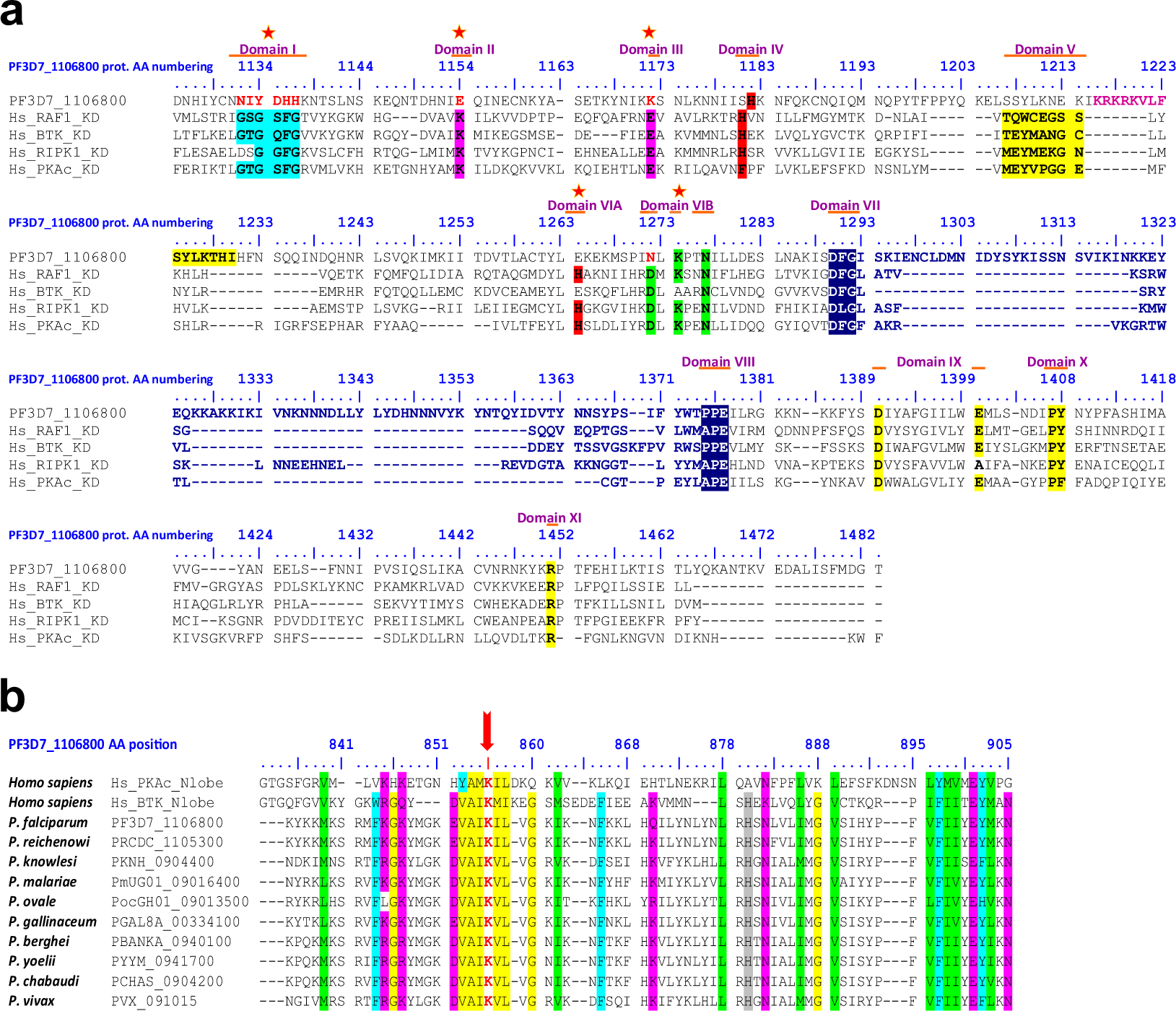Click the PF3D7_1106800 AA position heading
The width and height of the screenshot is (1176, 1011).
tap(92, 744)
